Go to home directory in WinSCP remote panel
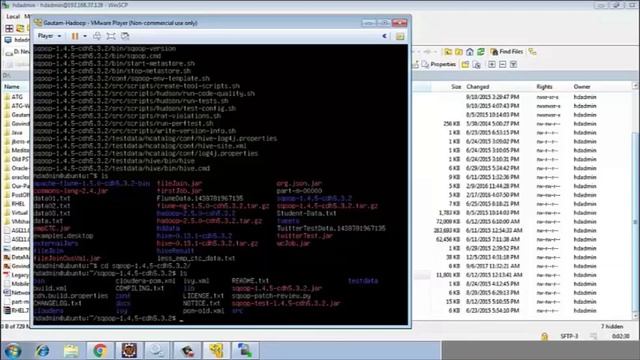Viewport: 640px width, 360px height. click(x=470, y=52)
